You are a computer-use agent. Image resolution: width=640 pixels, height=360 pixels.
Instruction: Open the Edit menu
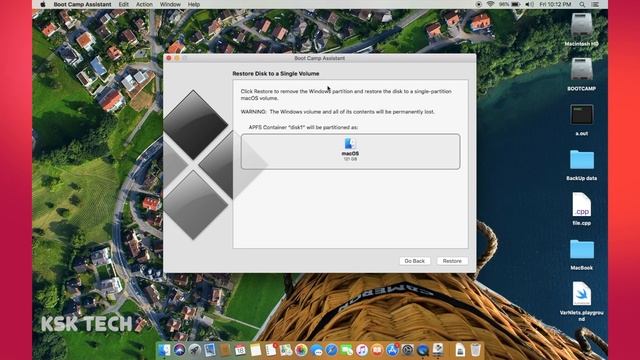124,4
